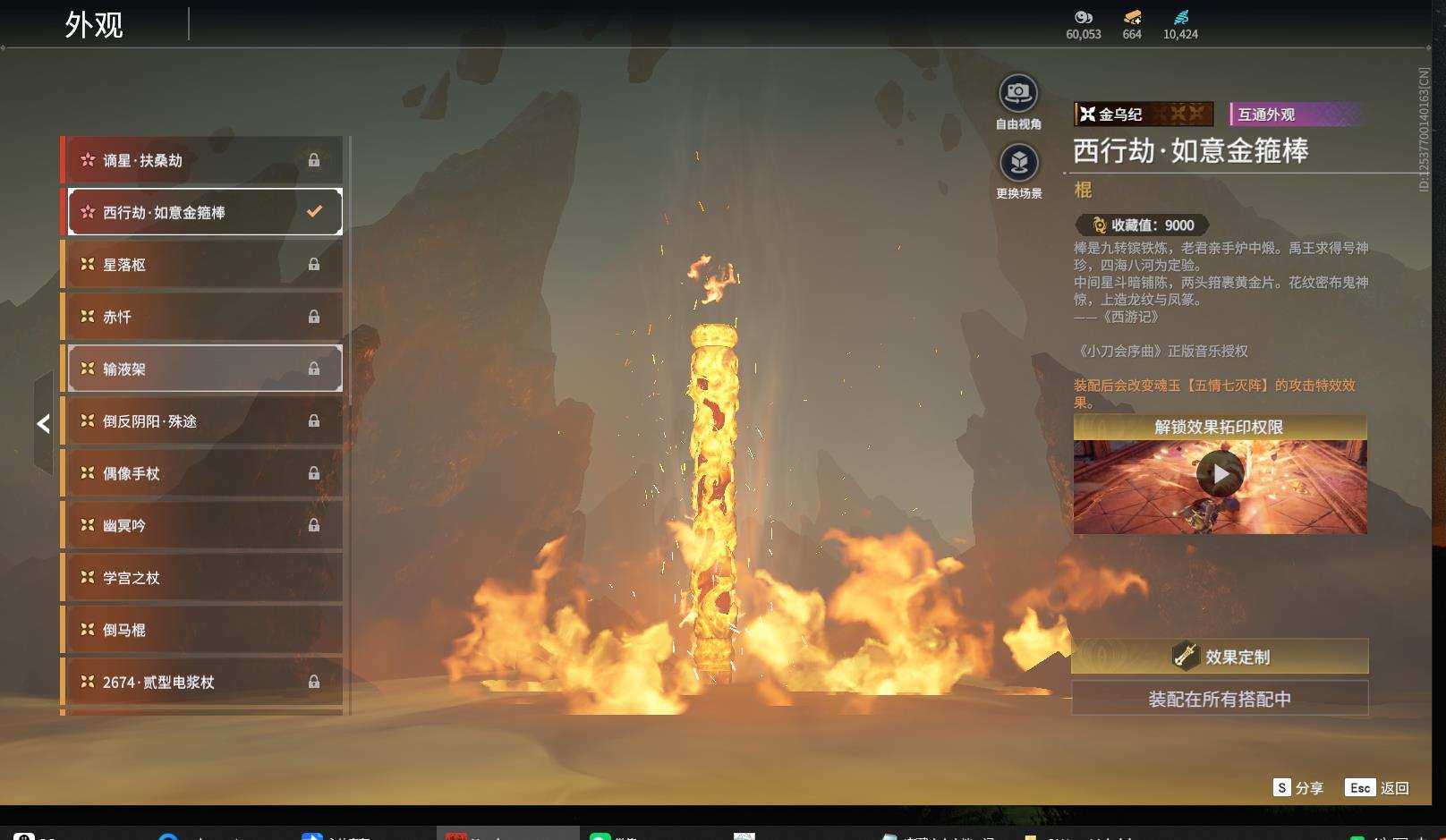Choose the 倒马棍 skin entry
The image size is (1446, 840).
pos(202,630)
